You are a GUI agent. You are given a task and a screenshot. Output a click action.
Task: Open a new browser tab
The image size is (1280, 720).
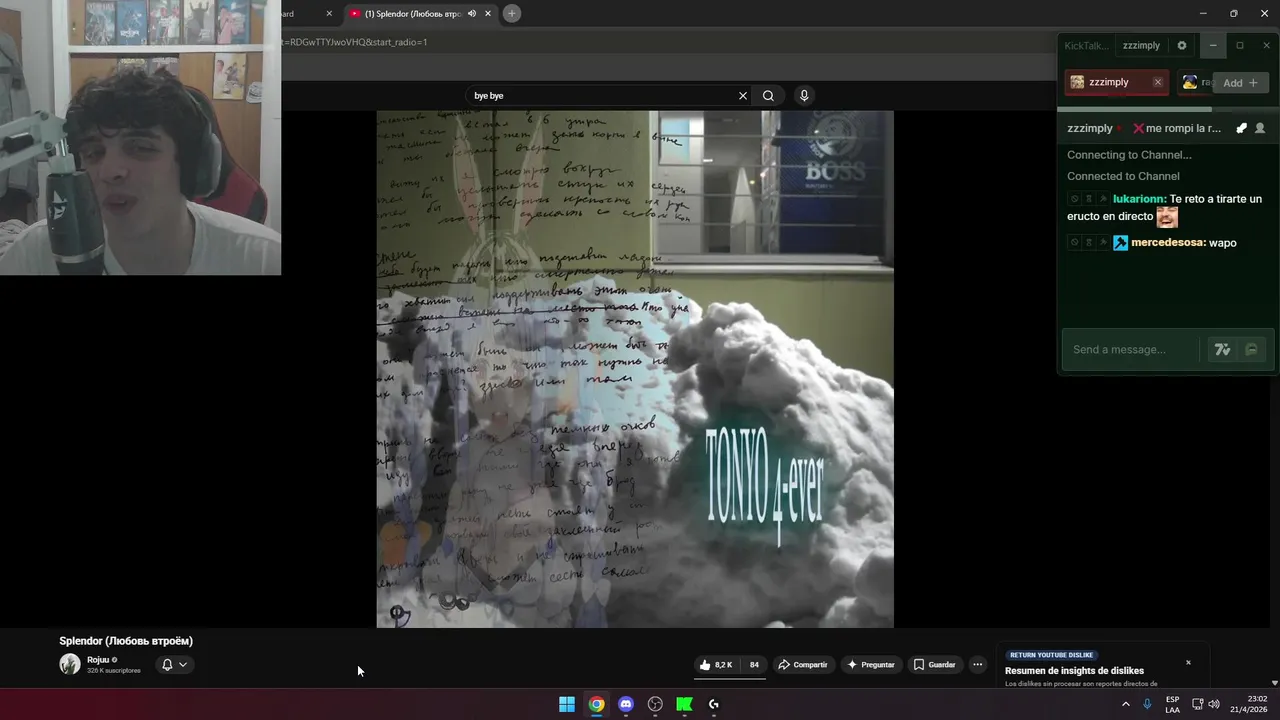pyautogui.click(x=511, y=14)
